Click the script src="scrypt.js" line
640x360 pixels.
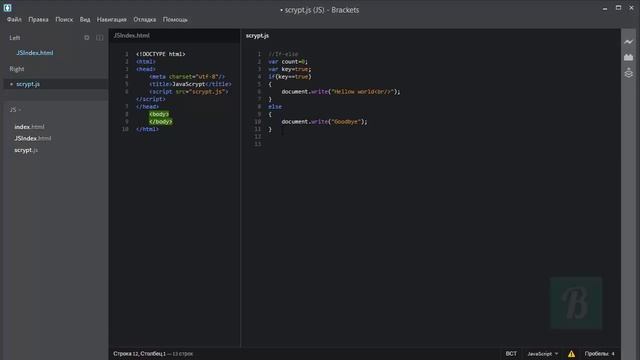click(189, 92)
